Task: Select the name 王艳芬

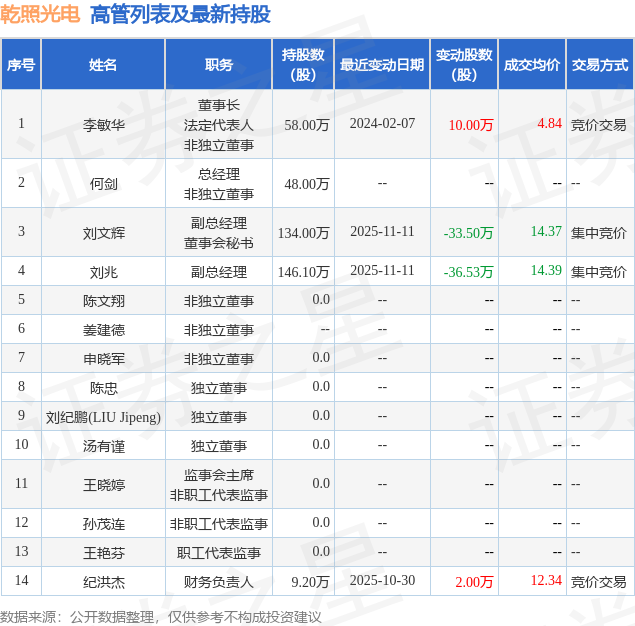Action: [104, 553]
